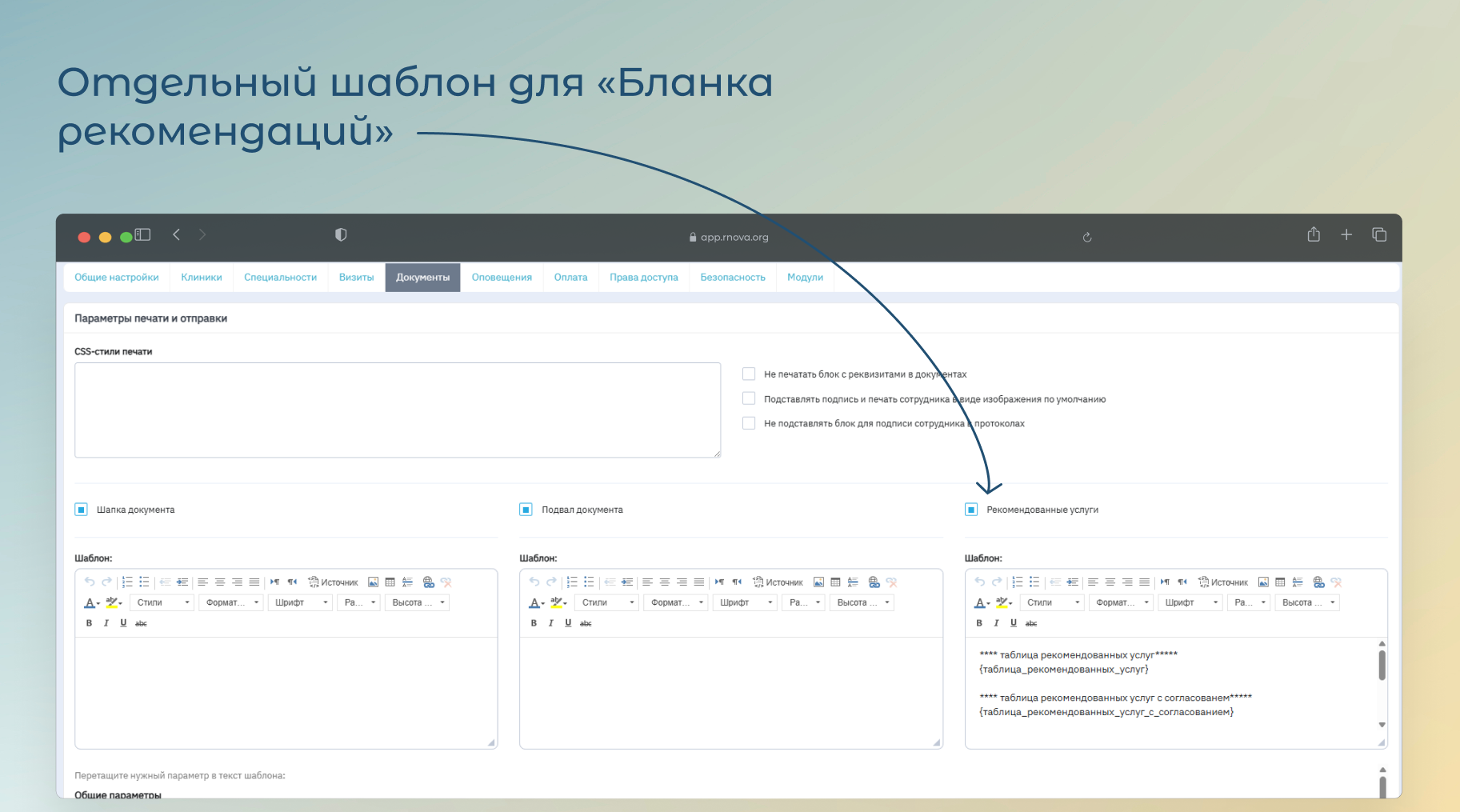Image resolution: width=1460 pixels, height=812 pixels.
Task: Enable 'Не печатать блок с реквизитами' checkbox
Action: 749,374
